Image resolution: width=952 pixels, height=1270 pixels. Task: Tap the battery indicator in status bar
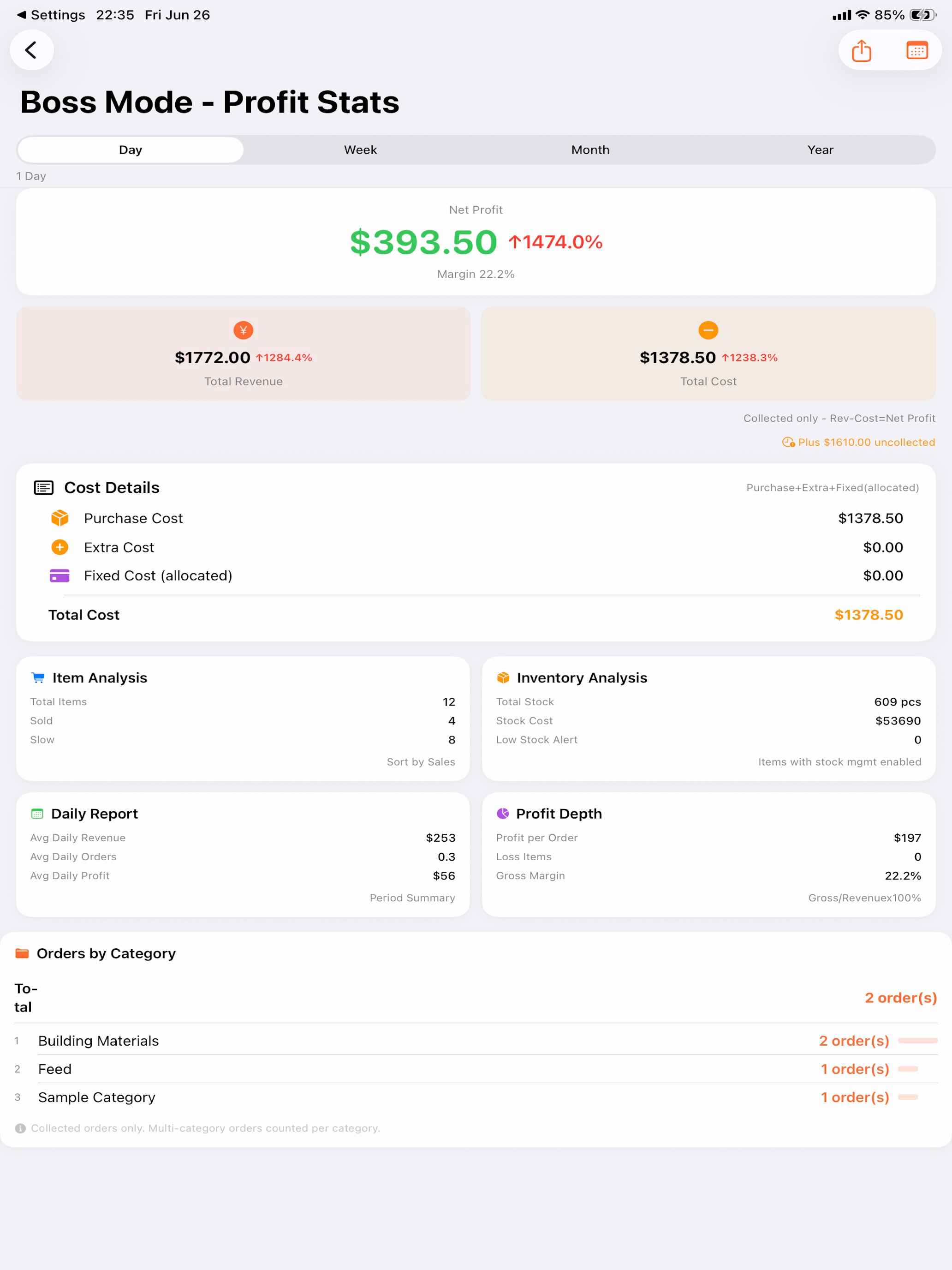pos(922,15)
